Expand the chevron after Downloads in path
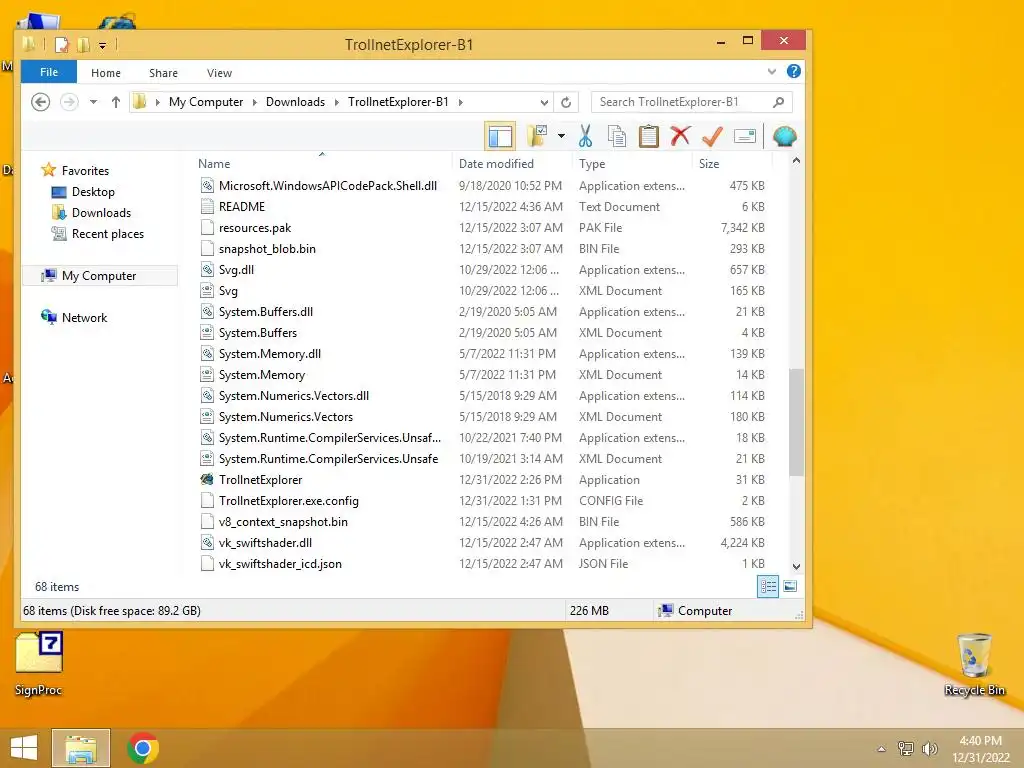1024x768 pixels. pos(336,102)
